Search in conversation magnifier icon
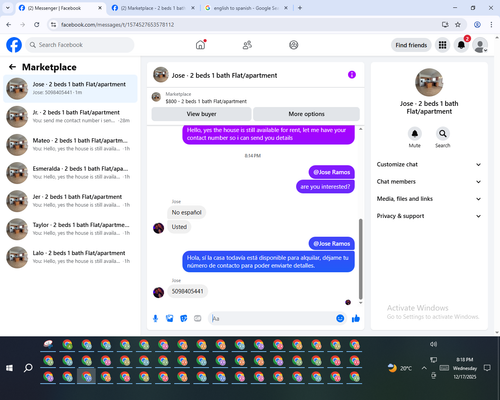The width and height of the screenshot is (500, 400). point(443,134)
